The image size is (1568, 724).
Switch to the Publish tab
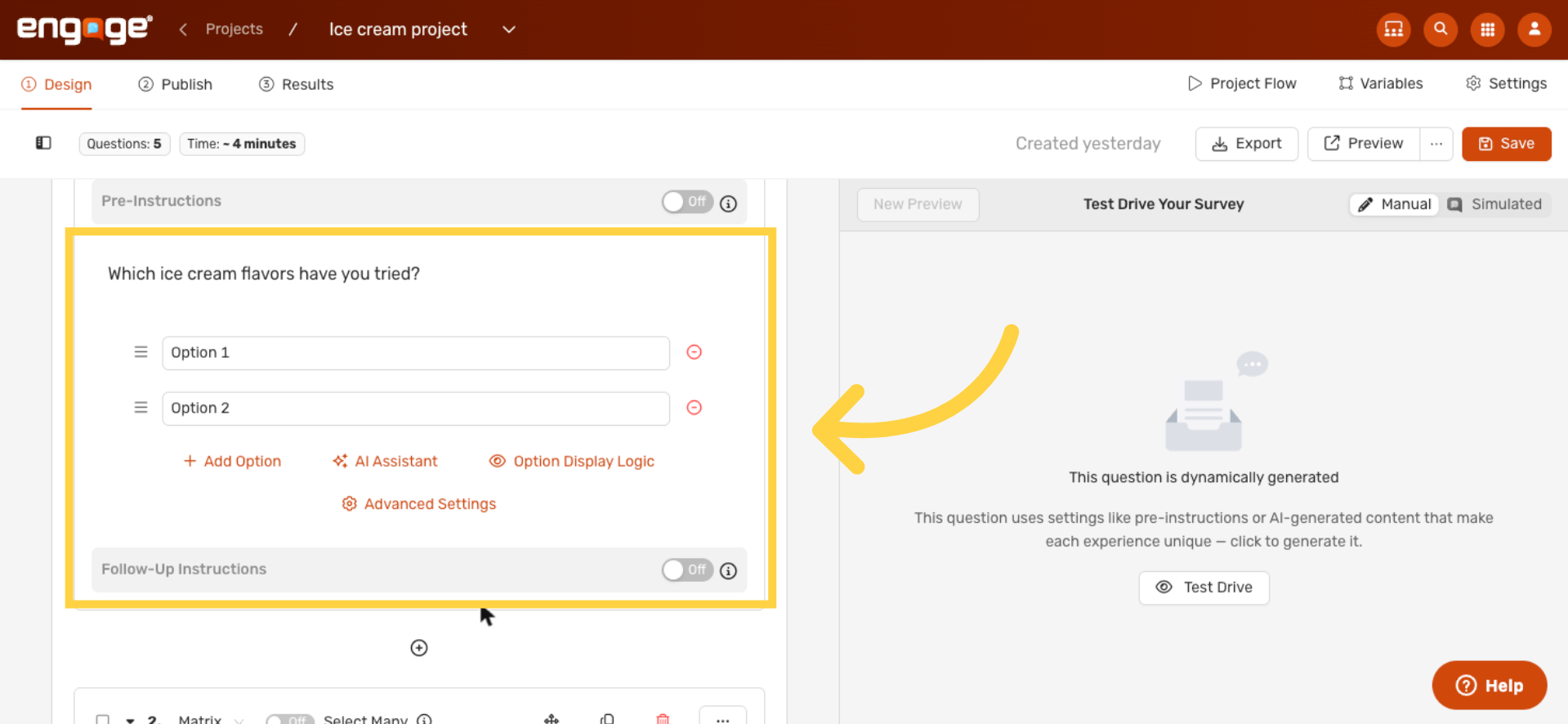175,84
